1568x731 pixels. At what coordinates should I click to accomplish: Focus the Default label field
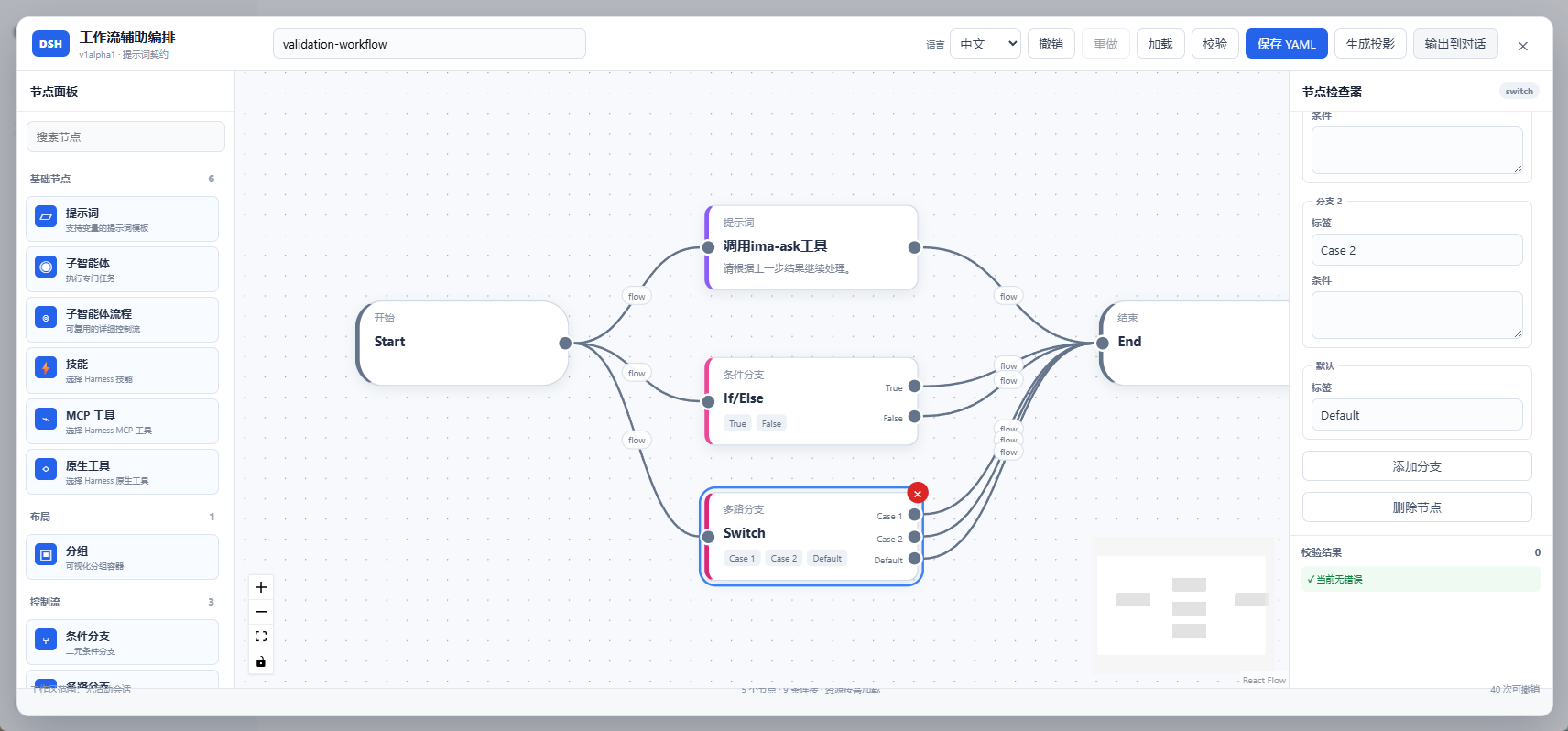[x=1417, y=415]
